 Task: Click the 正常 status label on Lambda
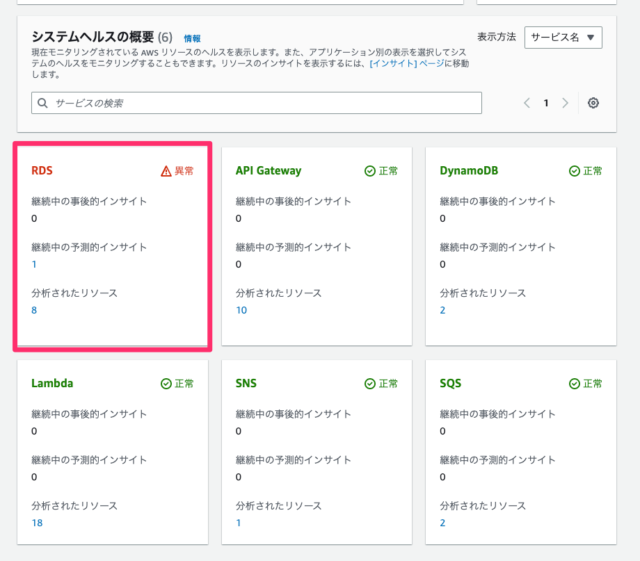tap(184, 384)
